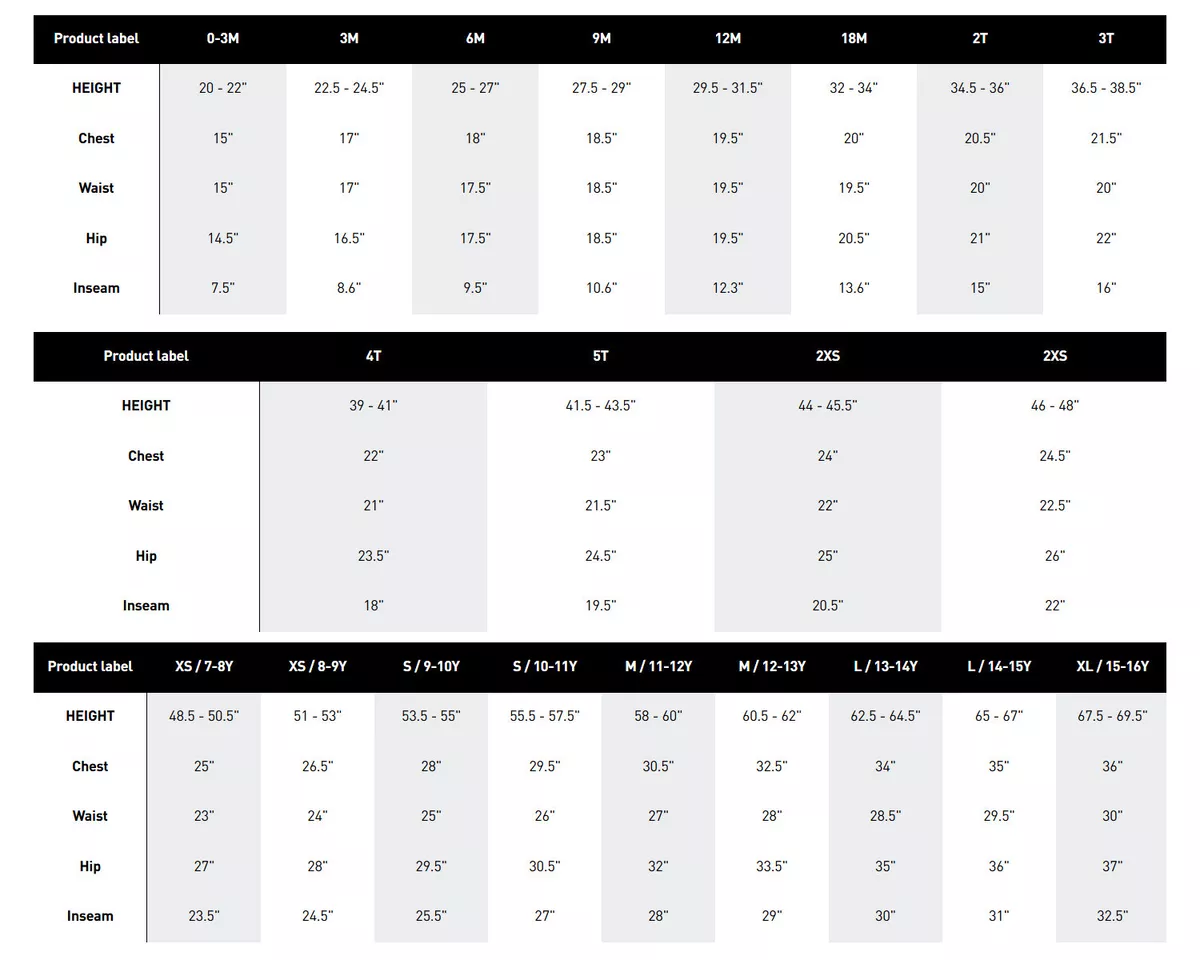1200x960 pixels.
Task: Click the S / 10-11Y header
Action: click(x=544, y=666)
